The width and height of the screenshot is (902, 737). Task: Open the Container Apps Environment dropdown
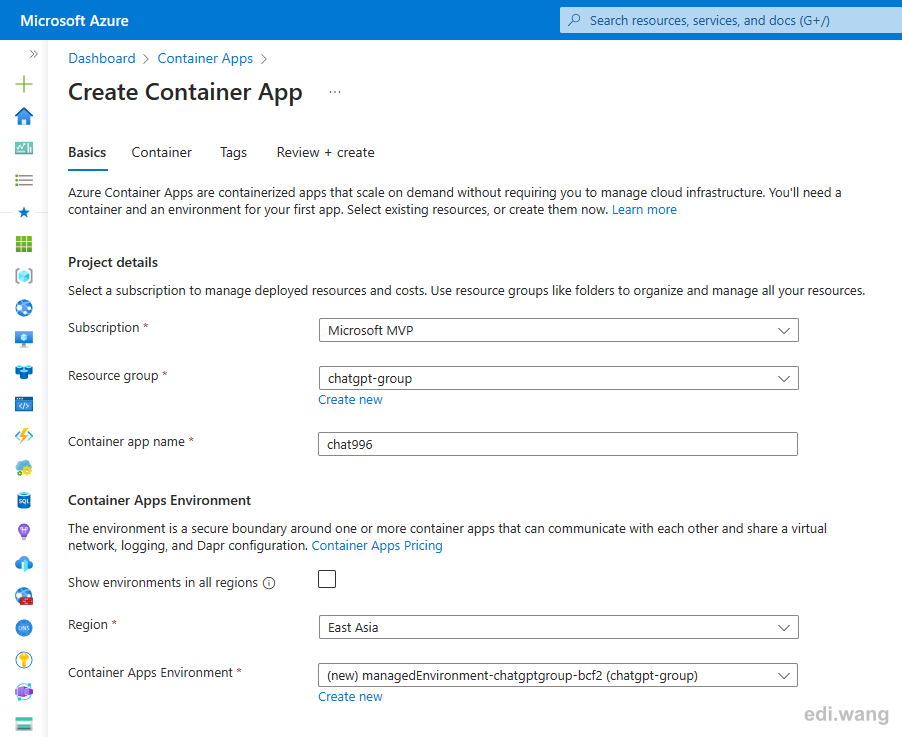pos(558,675)
